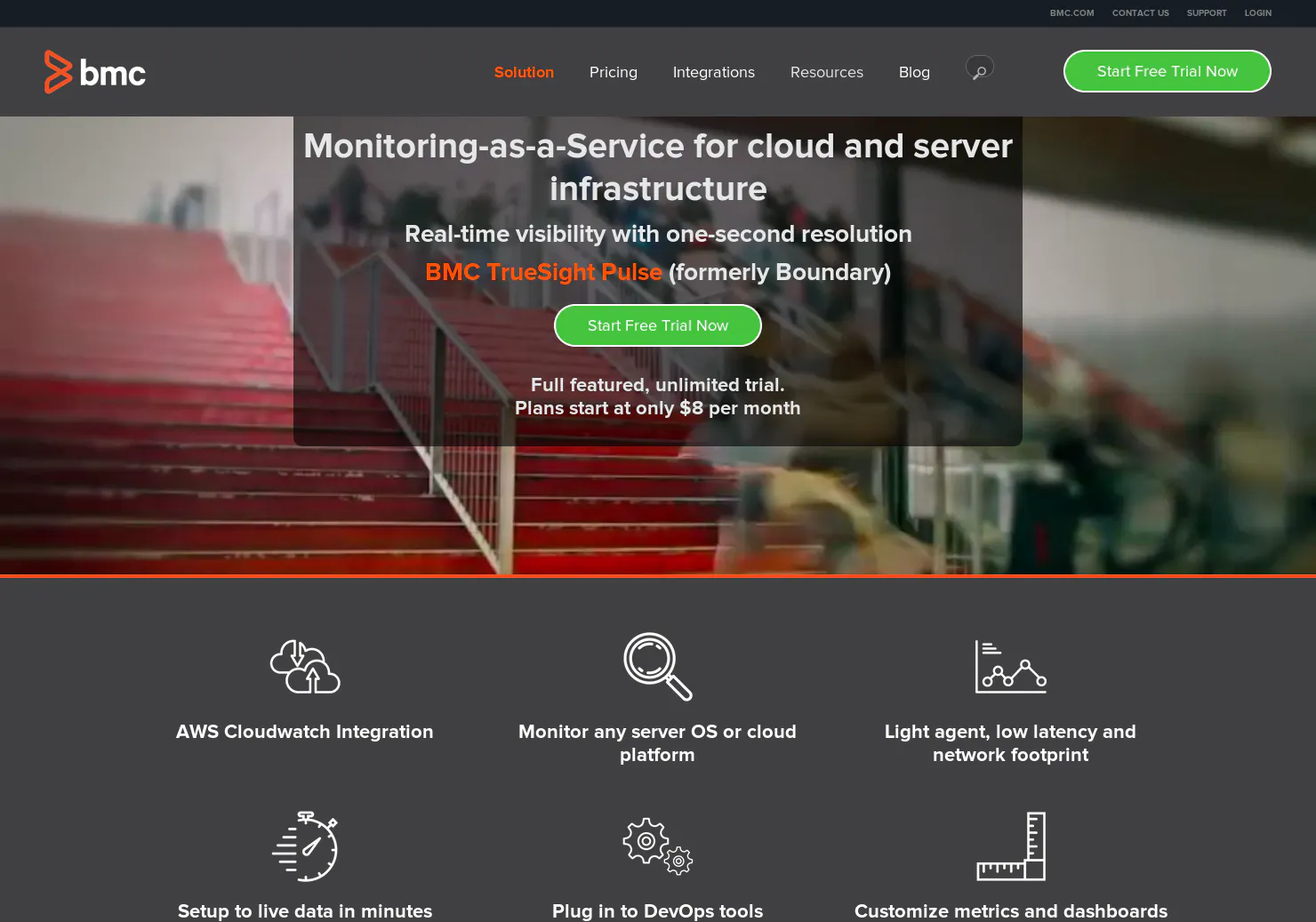Click Start Free Trial Now in header
The width and height of the screenshot is (1316, 922).
click(1168, 71)
